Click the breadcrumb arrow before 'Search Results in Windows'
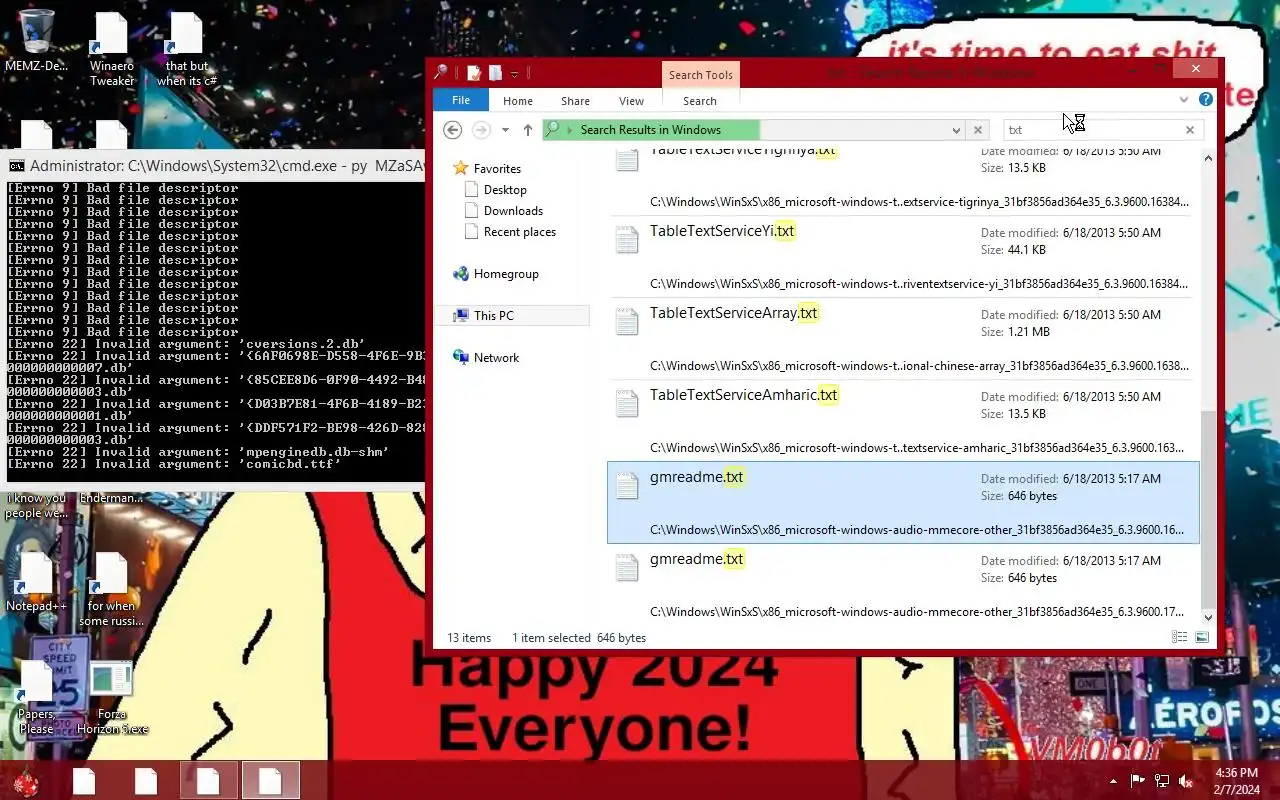This screenshot has width=1280, height=800. (x=570, y=130)
